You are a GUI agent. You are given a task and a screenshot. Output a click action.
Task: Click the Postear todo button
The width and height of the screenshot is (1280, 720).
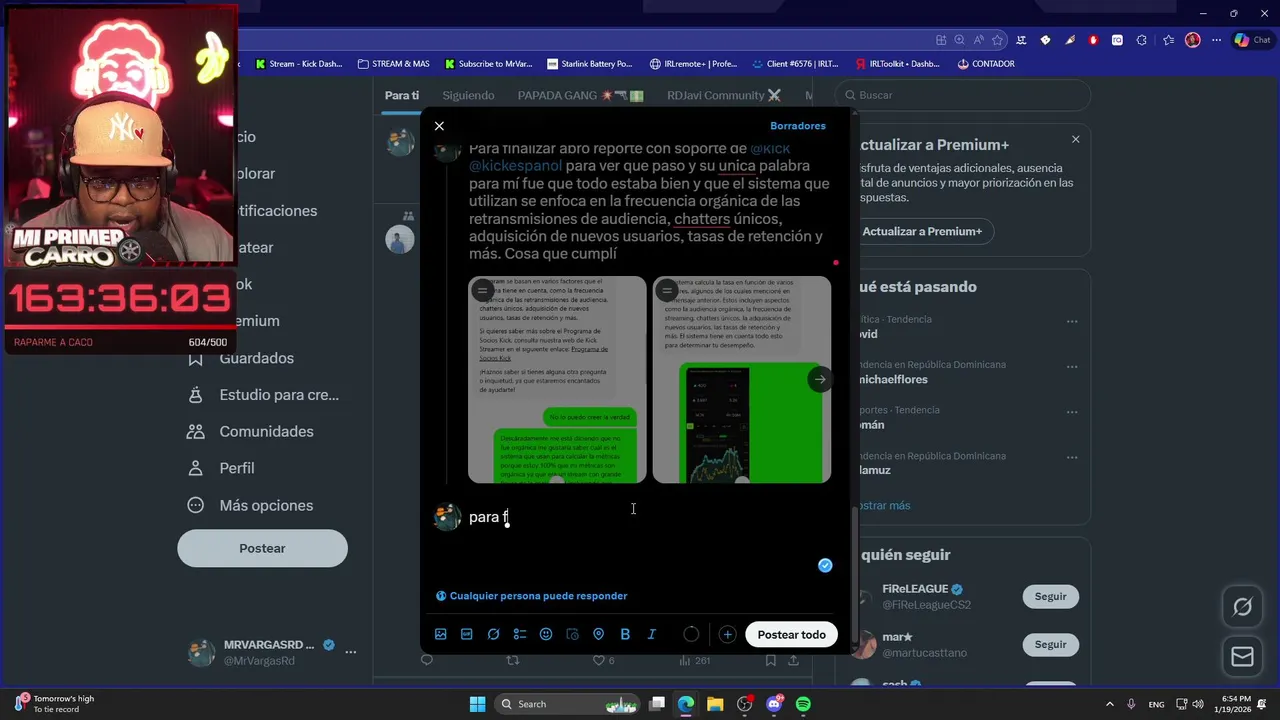[791, 634]
